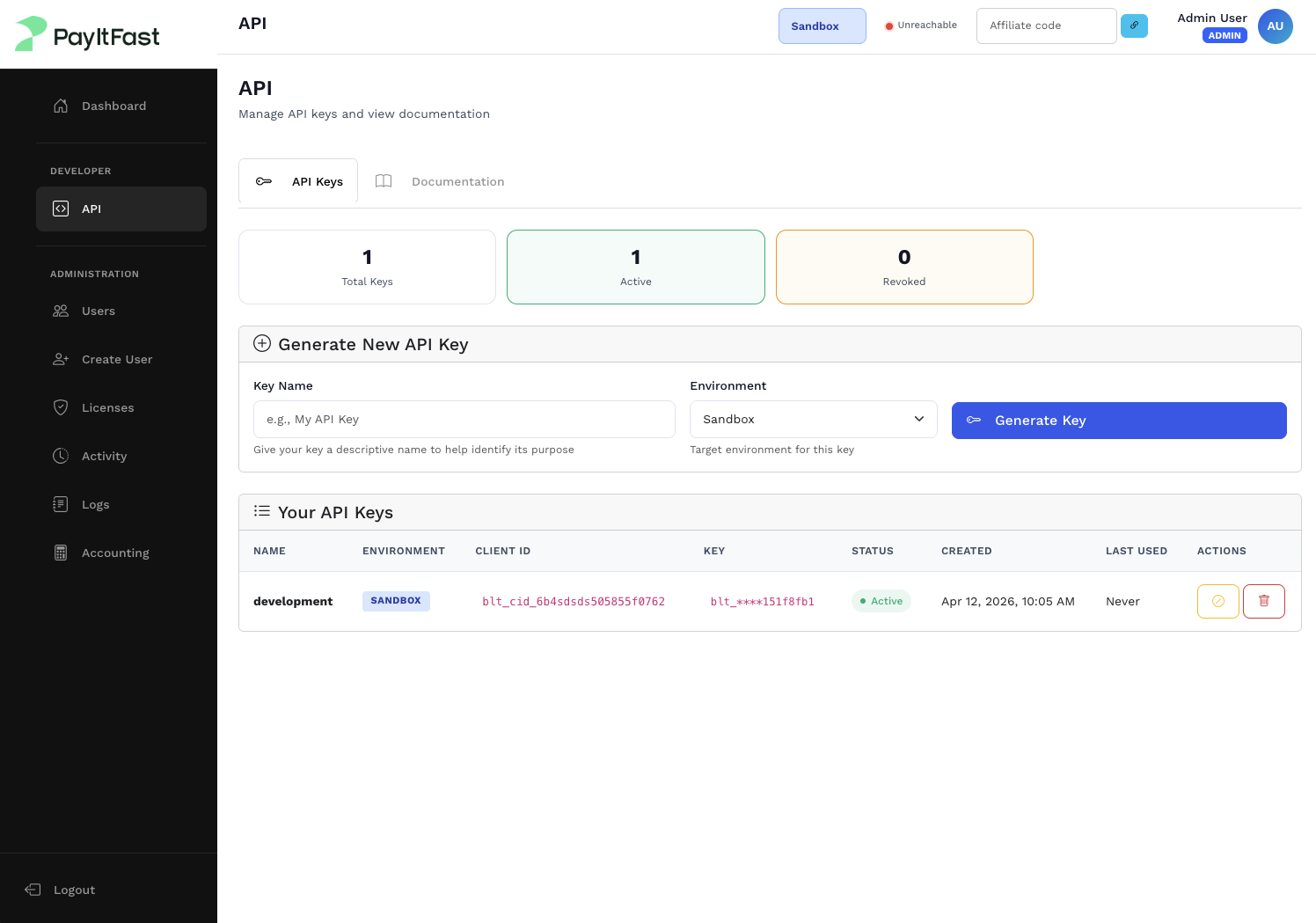Open the Environment dropdown in Generate New API Key
Screen dimensions: 1316x923
coord(813,419)
